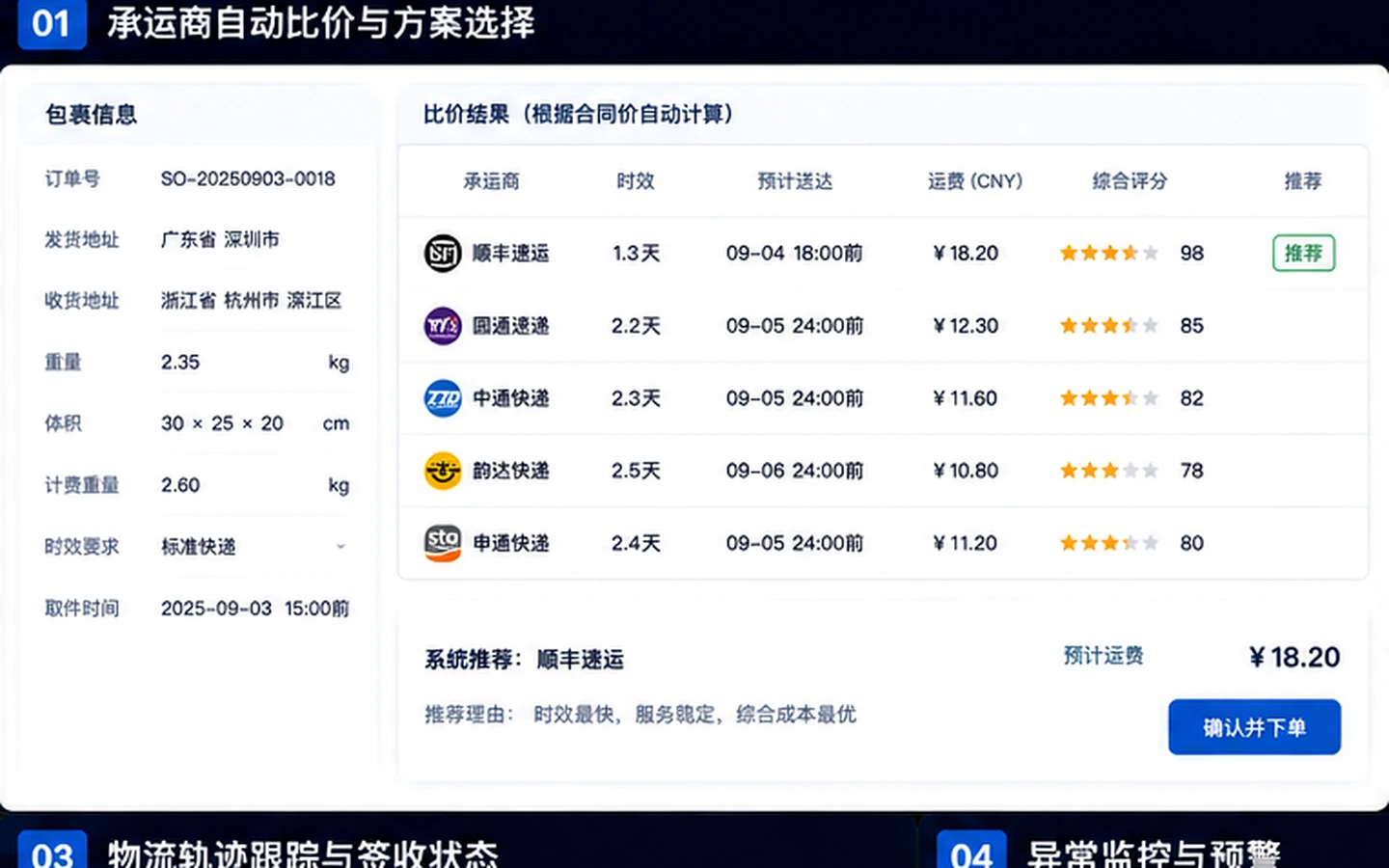
Task: Click the star rating for 圆通速递
Action: (x=1108, y=326)
